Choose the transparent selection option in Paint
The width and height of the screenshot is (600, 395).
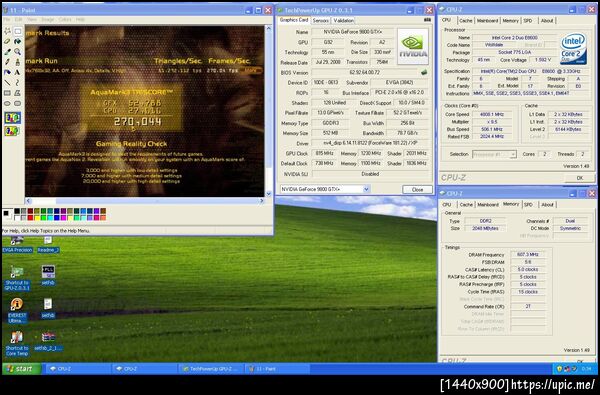point(12,131)
